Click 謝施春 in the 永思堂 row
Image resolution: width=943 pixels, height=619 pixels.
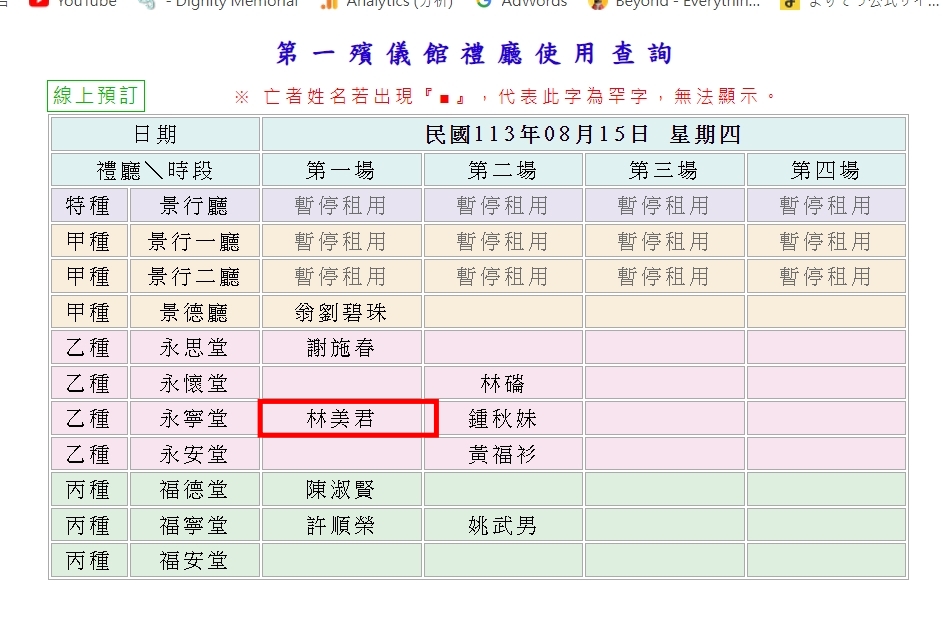pyautogui.click(x=341, y=348)
